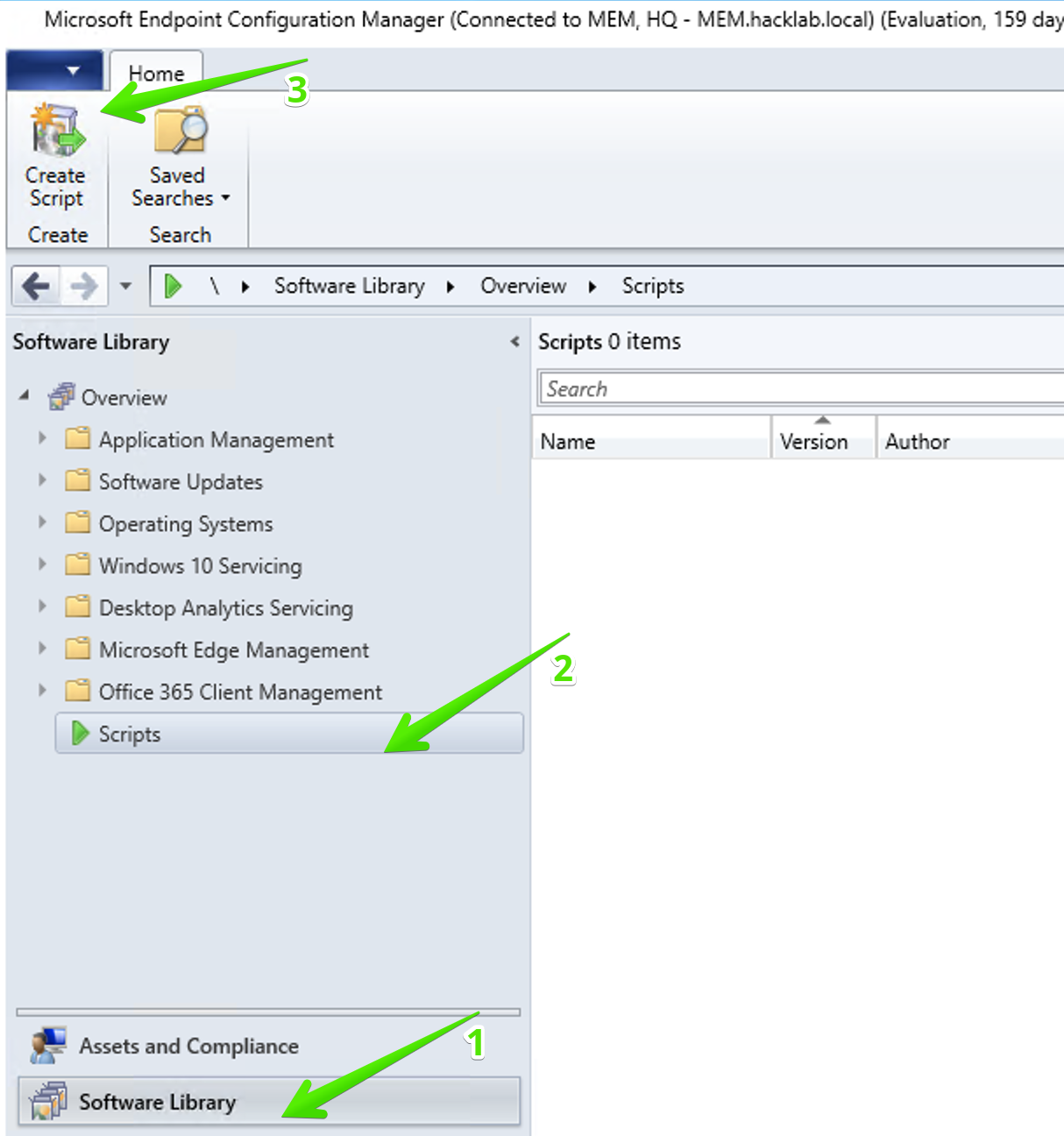Click the Windows 10 Servicing tree label
1064x1136 pixels.
[x=201, y=566]
